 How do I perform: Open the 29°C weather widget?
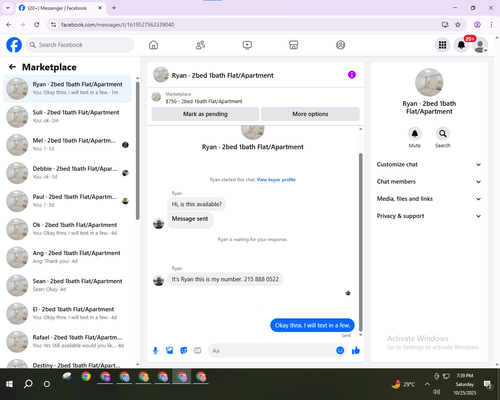click(403, 384)
